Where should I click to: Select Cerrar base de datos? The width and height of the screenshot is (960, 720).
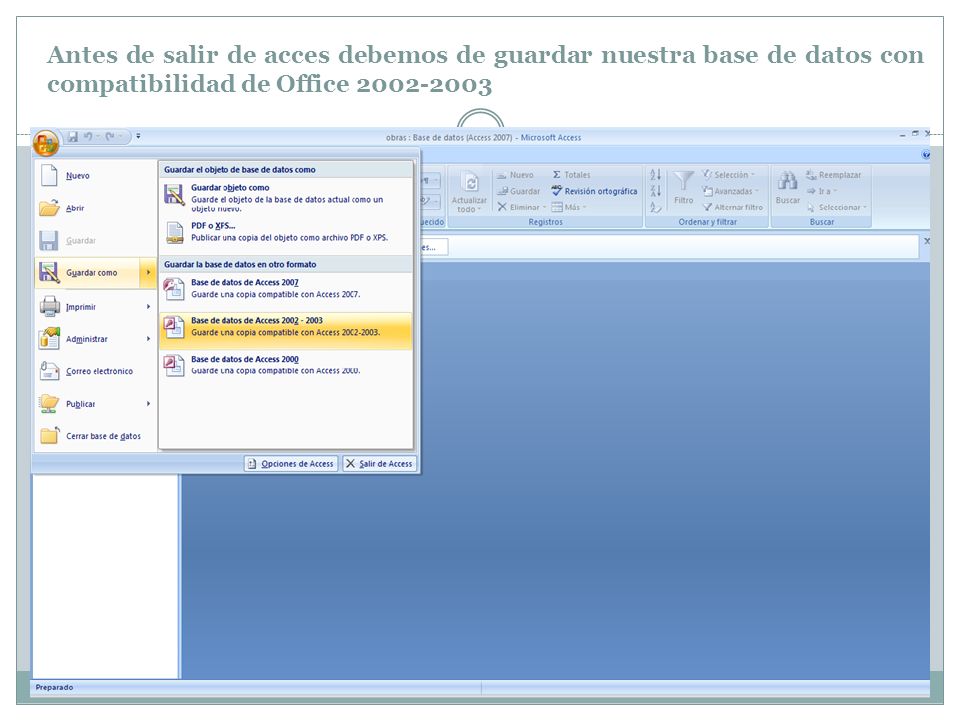click(x=96, y=437)
